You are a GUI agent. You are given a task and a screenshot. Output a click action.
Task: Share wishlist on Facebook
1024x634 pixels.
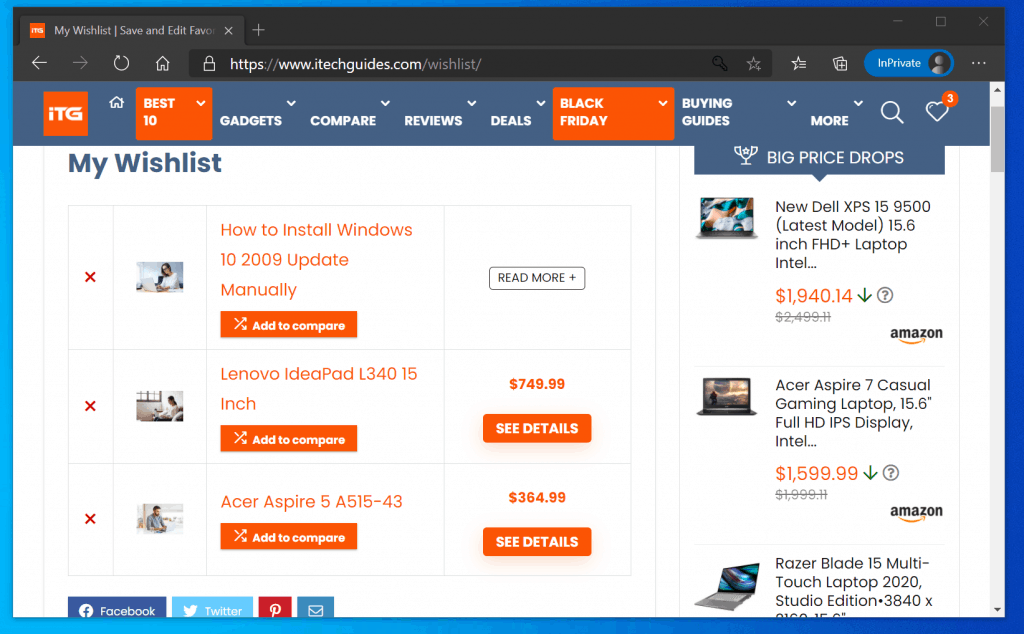click(x=117, y=607)
